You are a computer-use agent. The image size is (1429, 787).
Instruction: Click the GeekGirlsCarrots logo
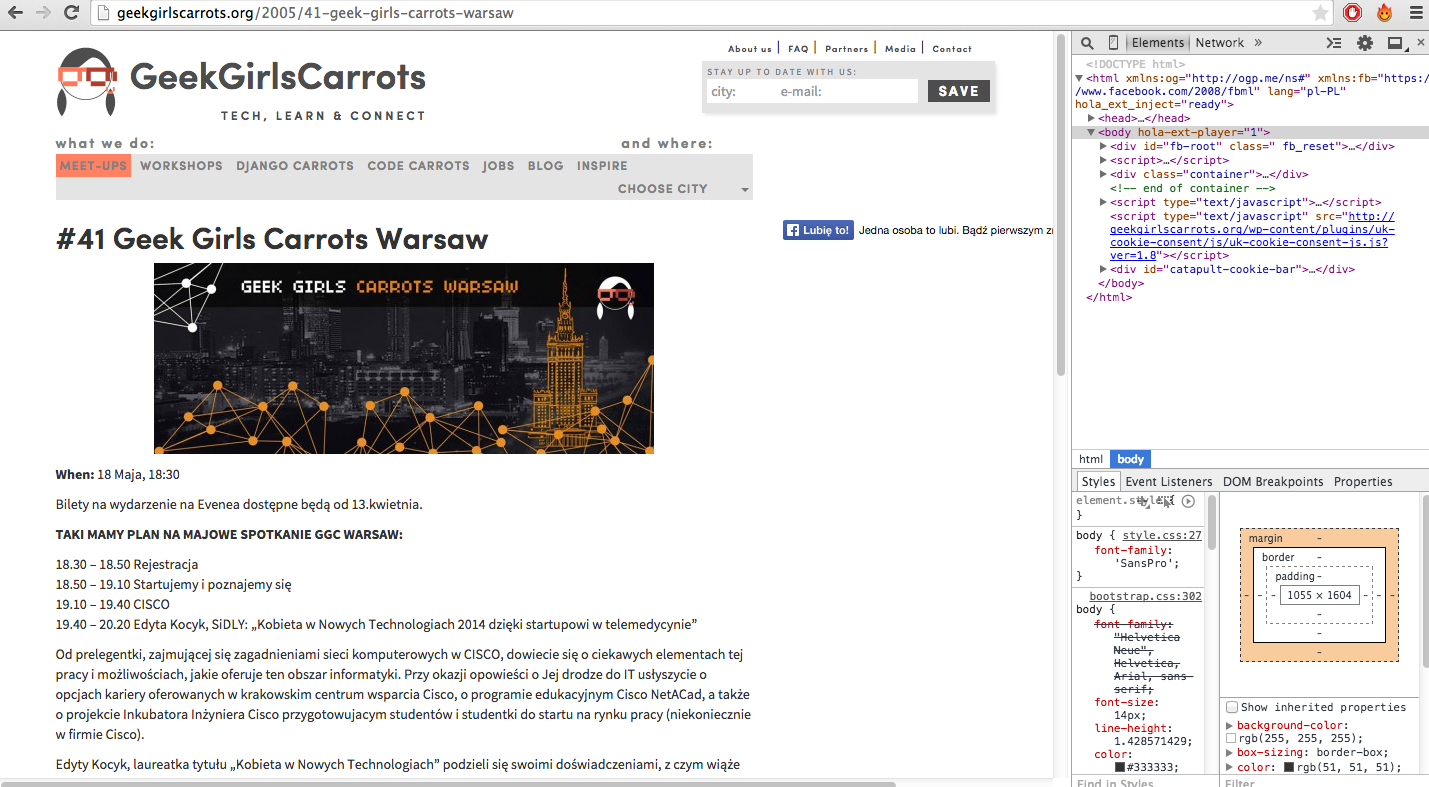click(x=241, y=82)
